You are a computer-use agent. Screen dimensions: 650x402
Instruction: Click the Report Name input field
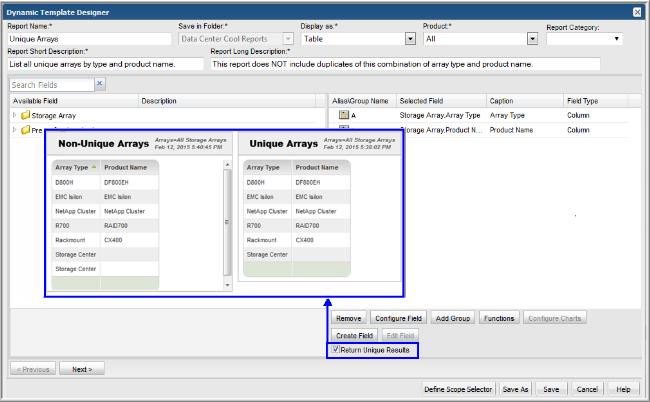[75, 39]
